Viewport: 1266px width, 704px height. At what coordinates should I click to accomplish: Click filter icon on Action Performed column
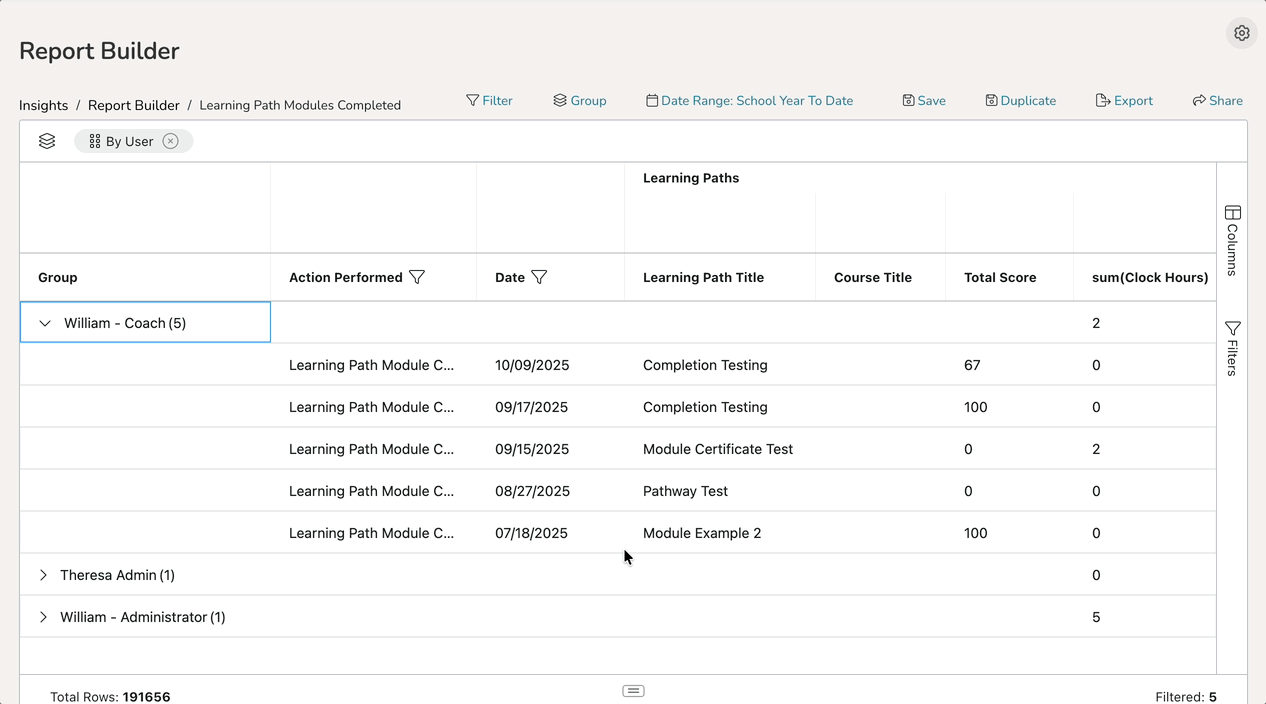click(417, 277)
